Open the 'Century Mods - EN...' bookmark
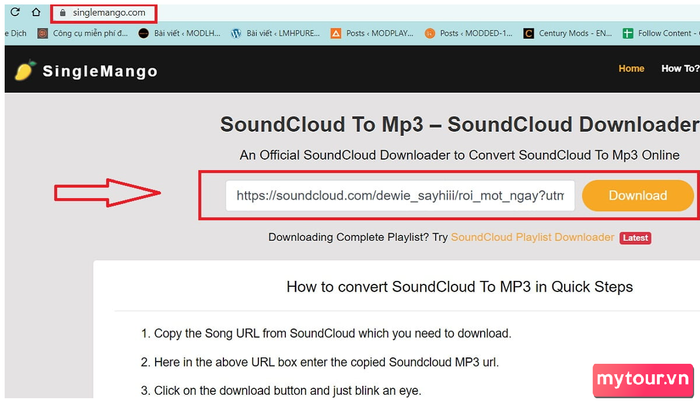The width and height of the screenshot is (700, 405). (x=567, y=33)
